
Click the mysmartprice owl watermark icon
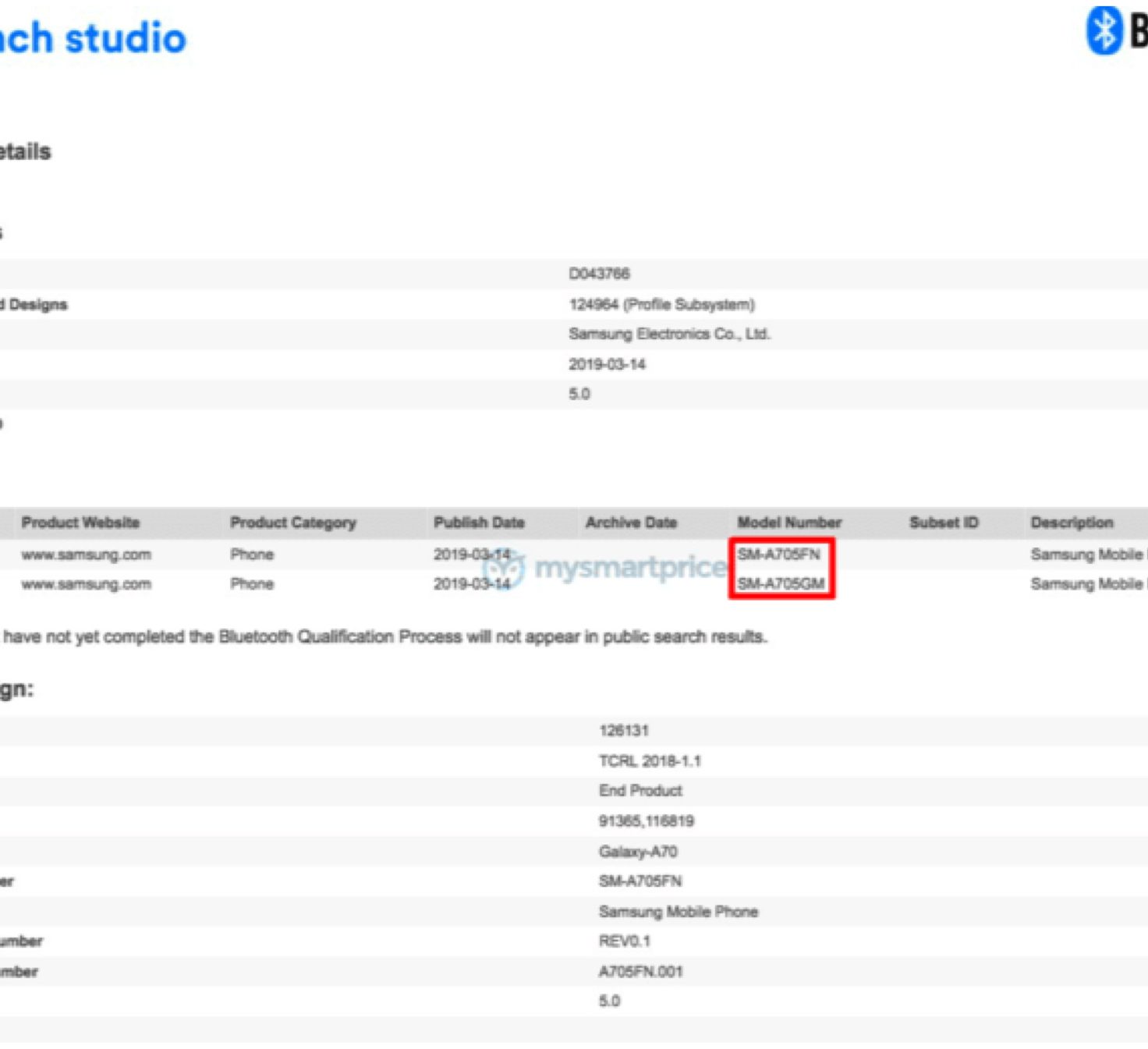505,569
